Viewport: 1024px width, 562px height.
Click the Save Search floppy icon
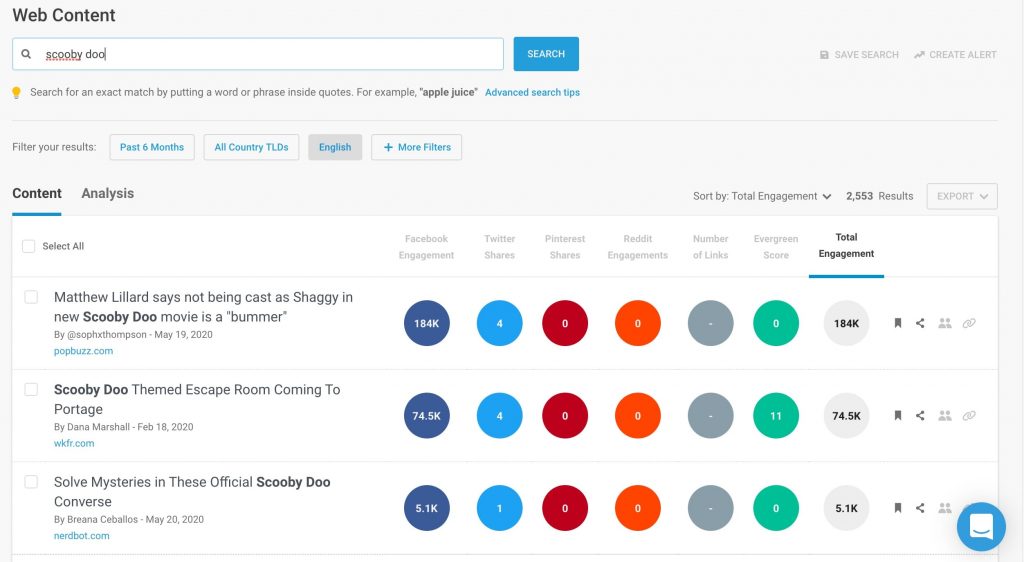pos(824,55)
